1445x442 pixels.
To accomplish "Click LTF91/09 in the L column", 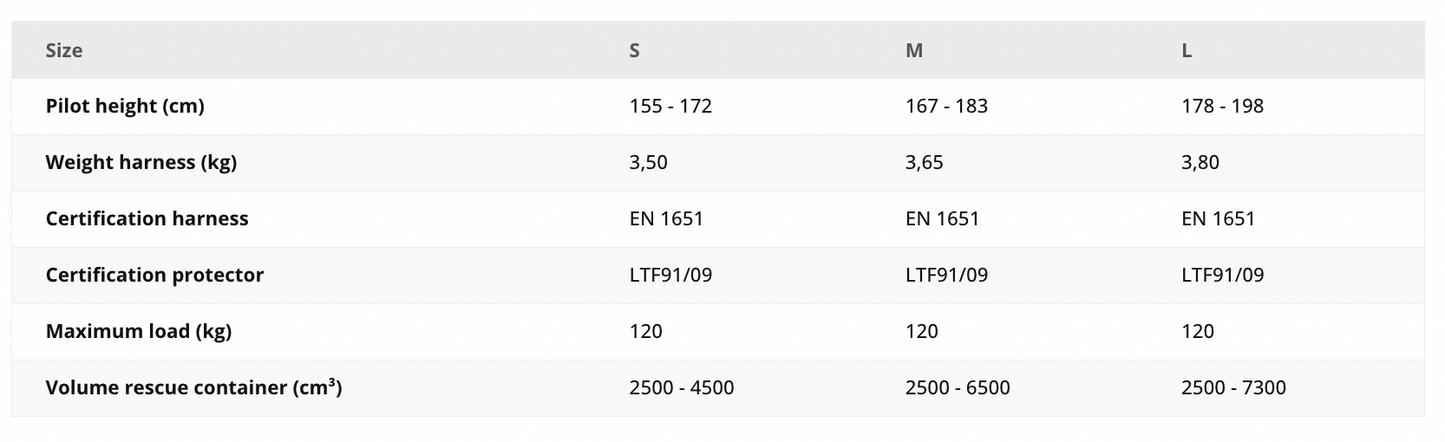I will 1223,275.
